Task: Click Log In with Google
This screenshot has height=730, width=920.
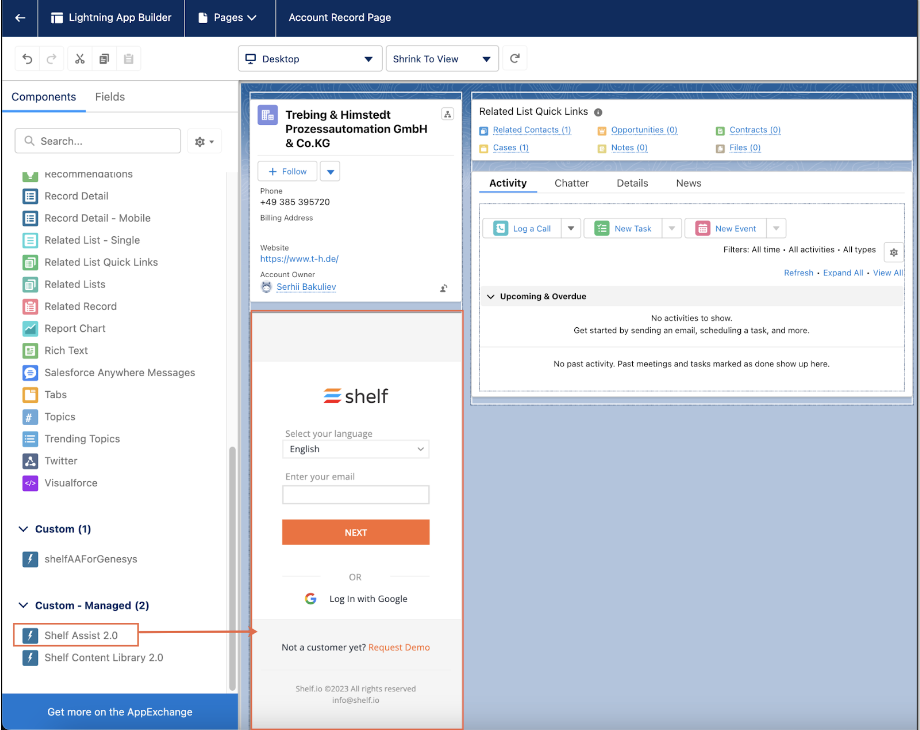Action: tap(356, 599)
